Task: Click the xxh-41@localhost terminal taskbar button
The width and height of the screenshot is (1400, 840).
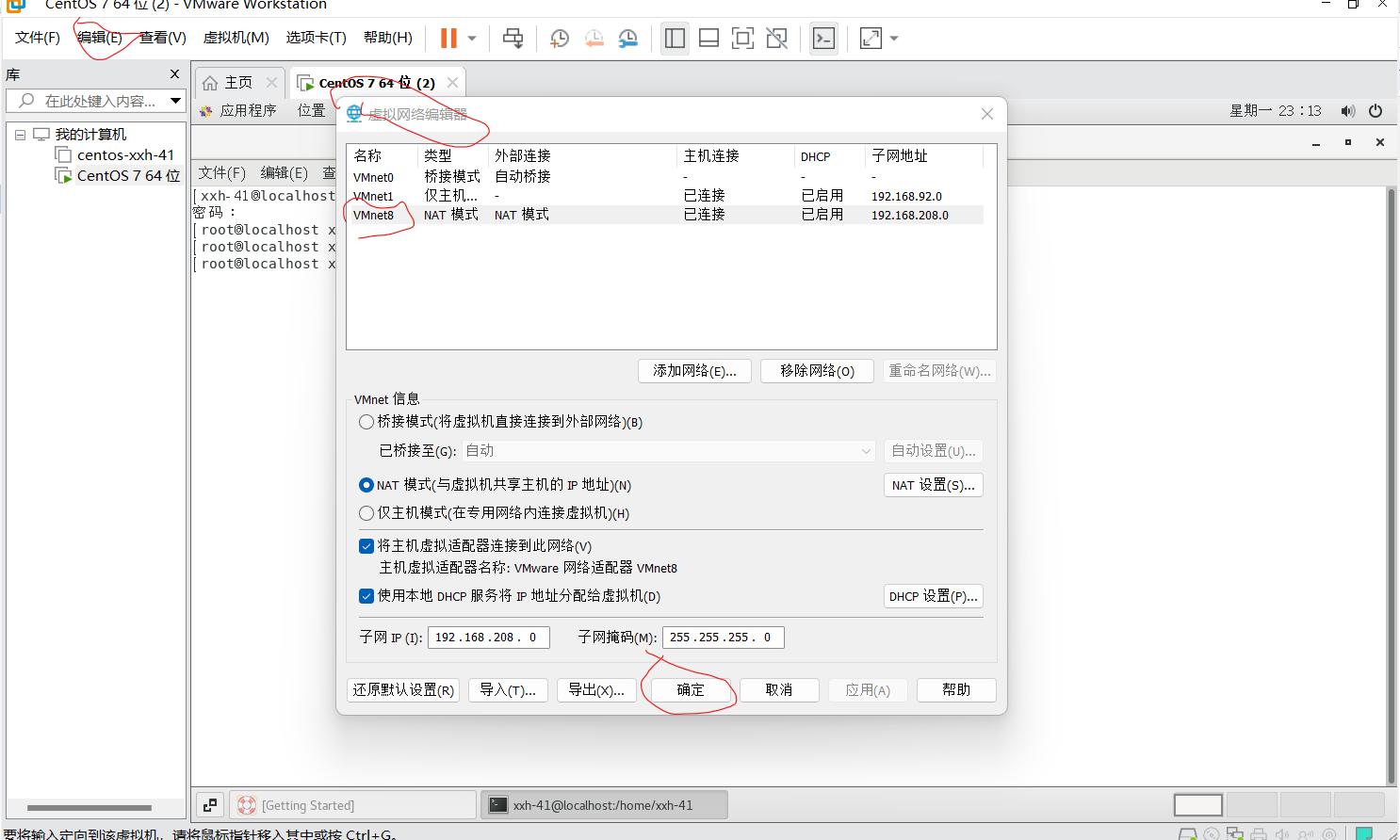Action: pos(605,805)
